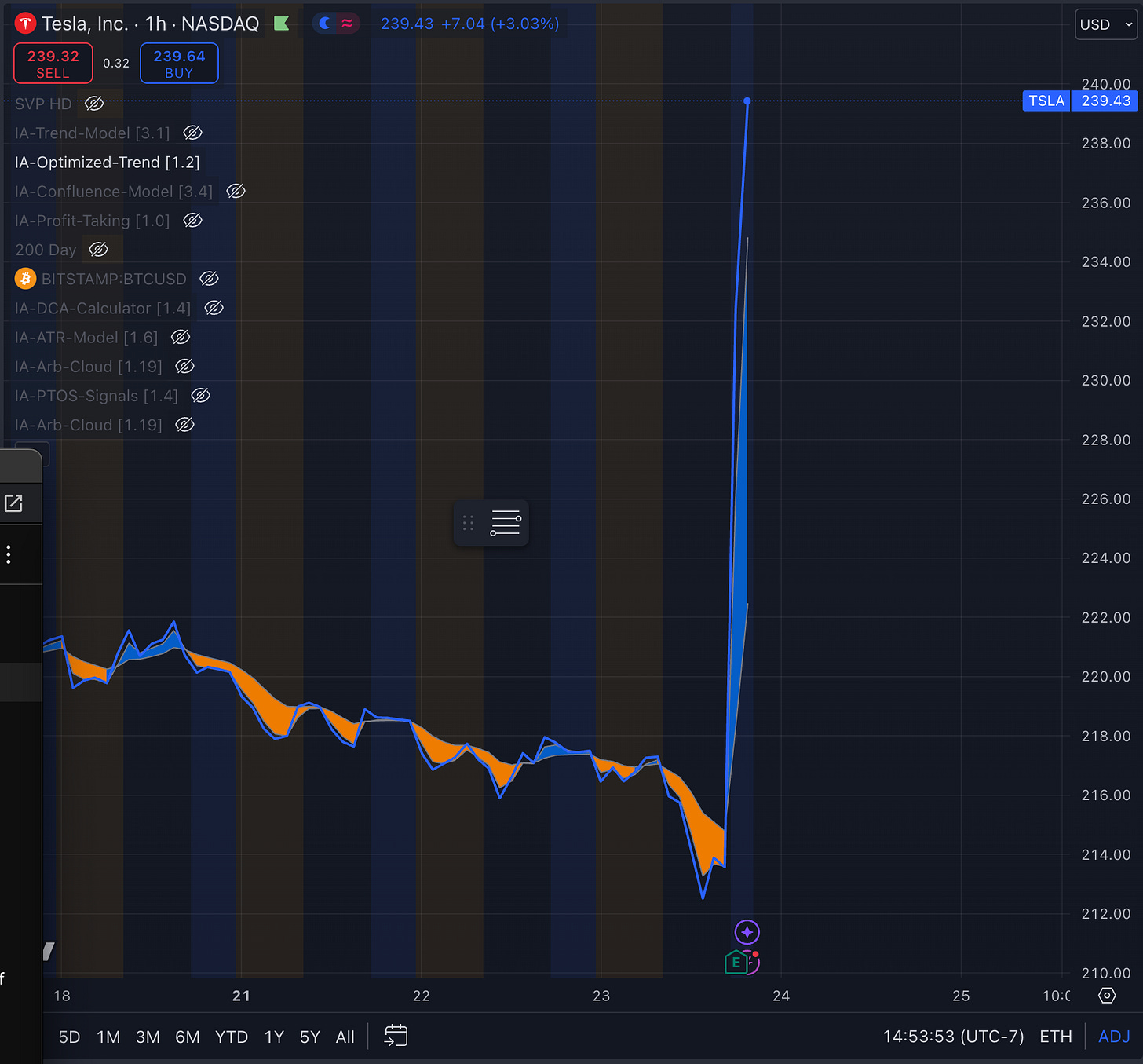Click the 14:53:53 (UTC-7) timezone clock

(953, 1037)
